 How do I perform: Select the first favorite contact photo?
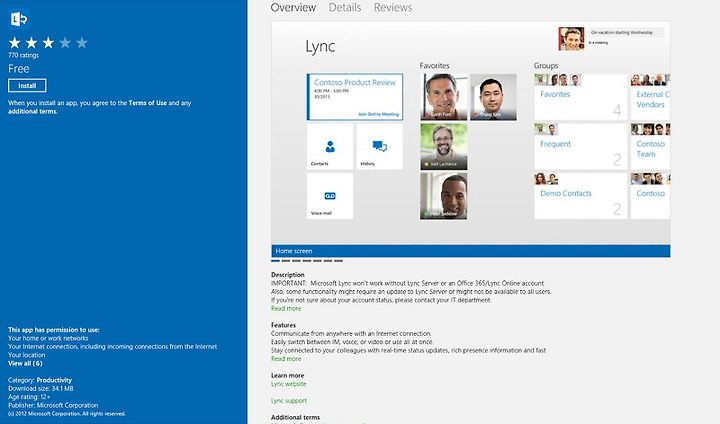(444, 97)
